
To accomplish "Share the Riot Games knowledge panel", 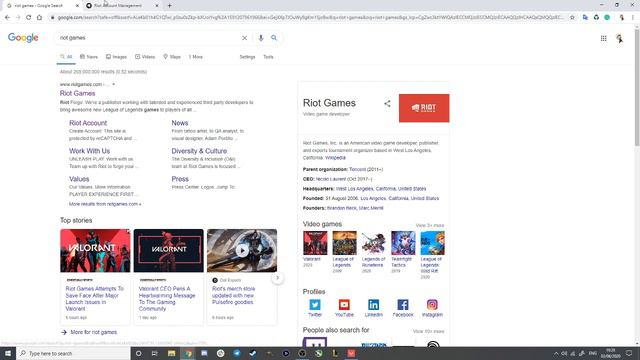I will click(x=387, y=104).
